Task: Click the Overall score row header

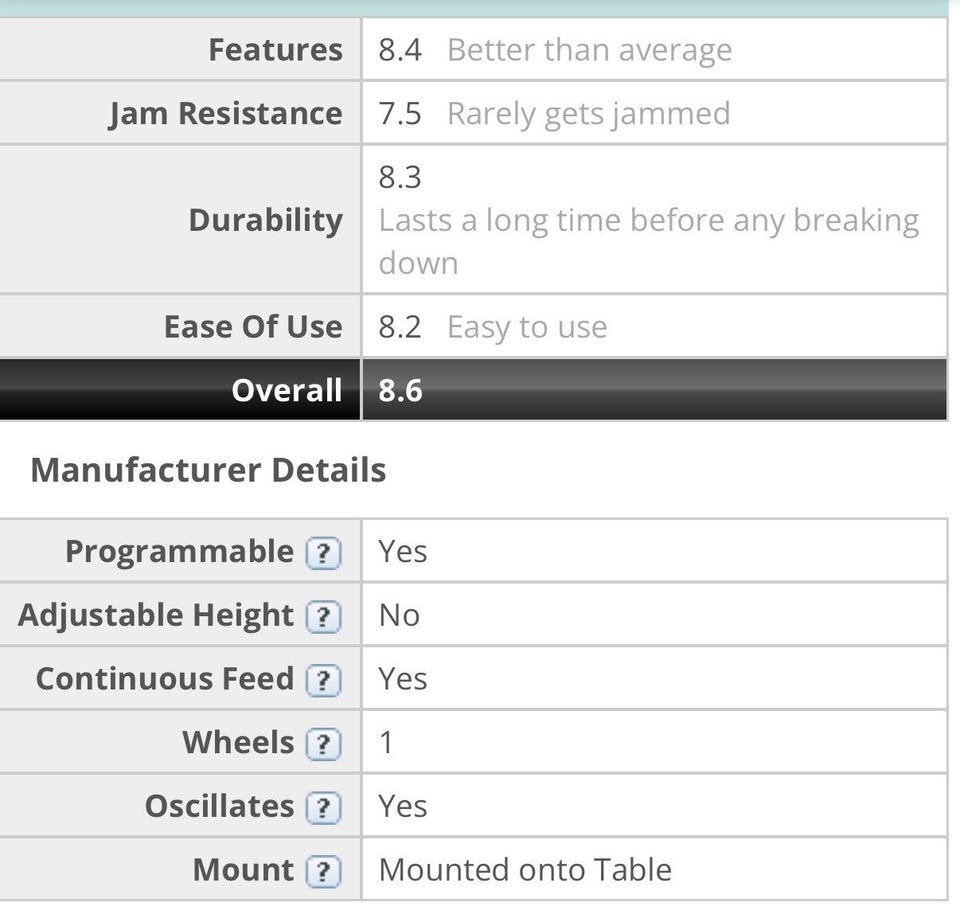Action: pos(286,390)
